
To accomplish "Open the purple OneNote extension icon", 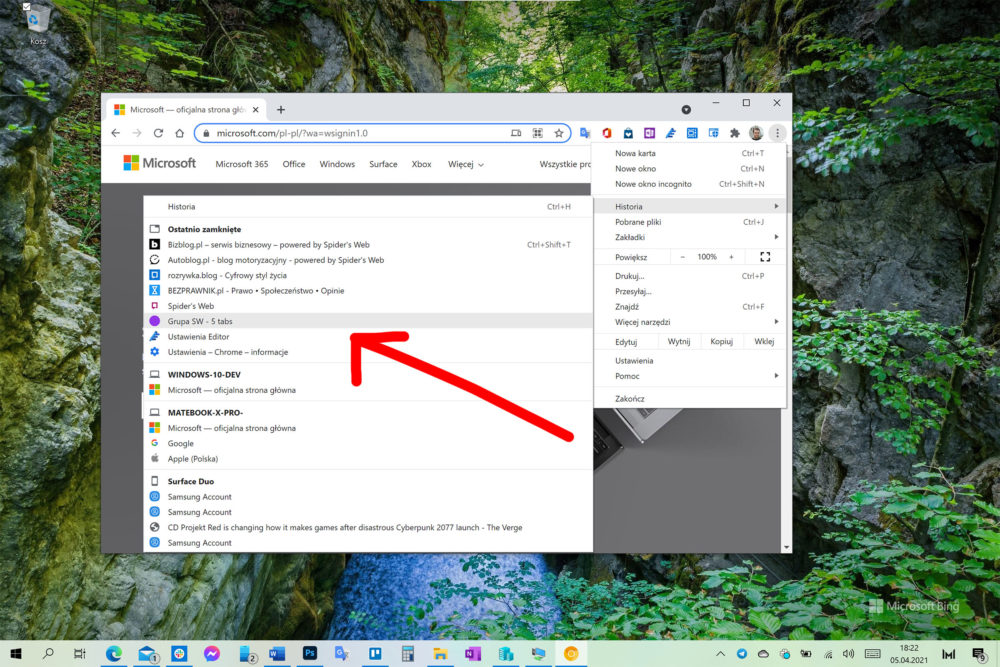I will click(649, 133).
